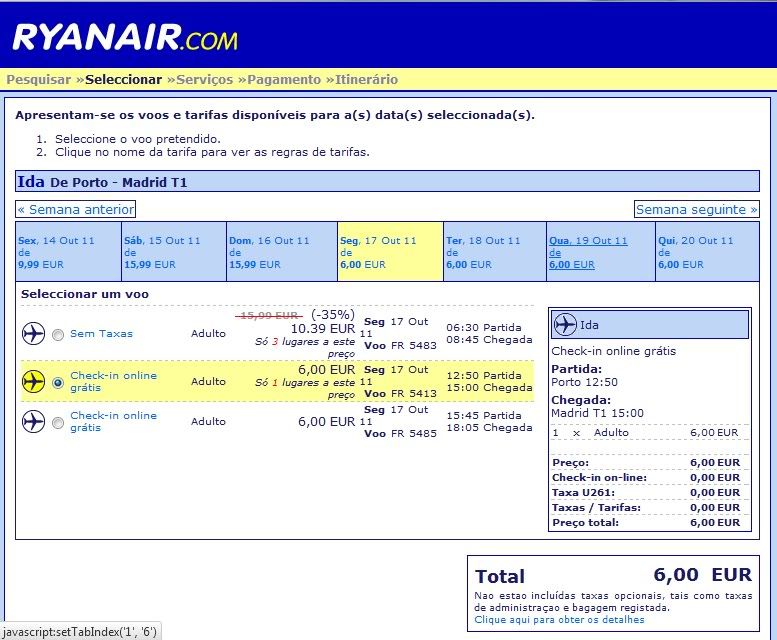Choose Sex, 14 Out 11 date tab
777x640 pixels.
click(x=68, y=252)
